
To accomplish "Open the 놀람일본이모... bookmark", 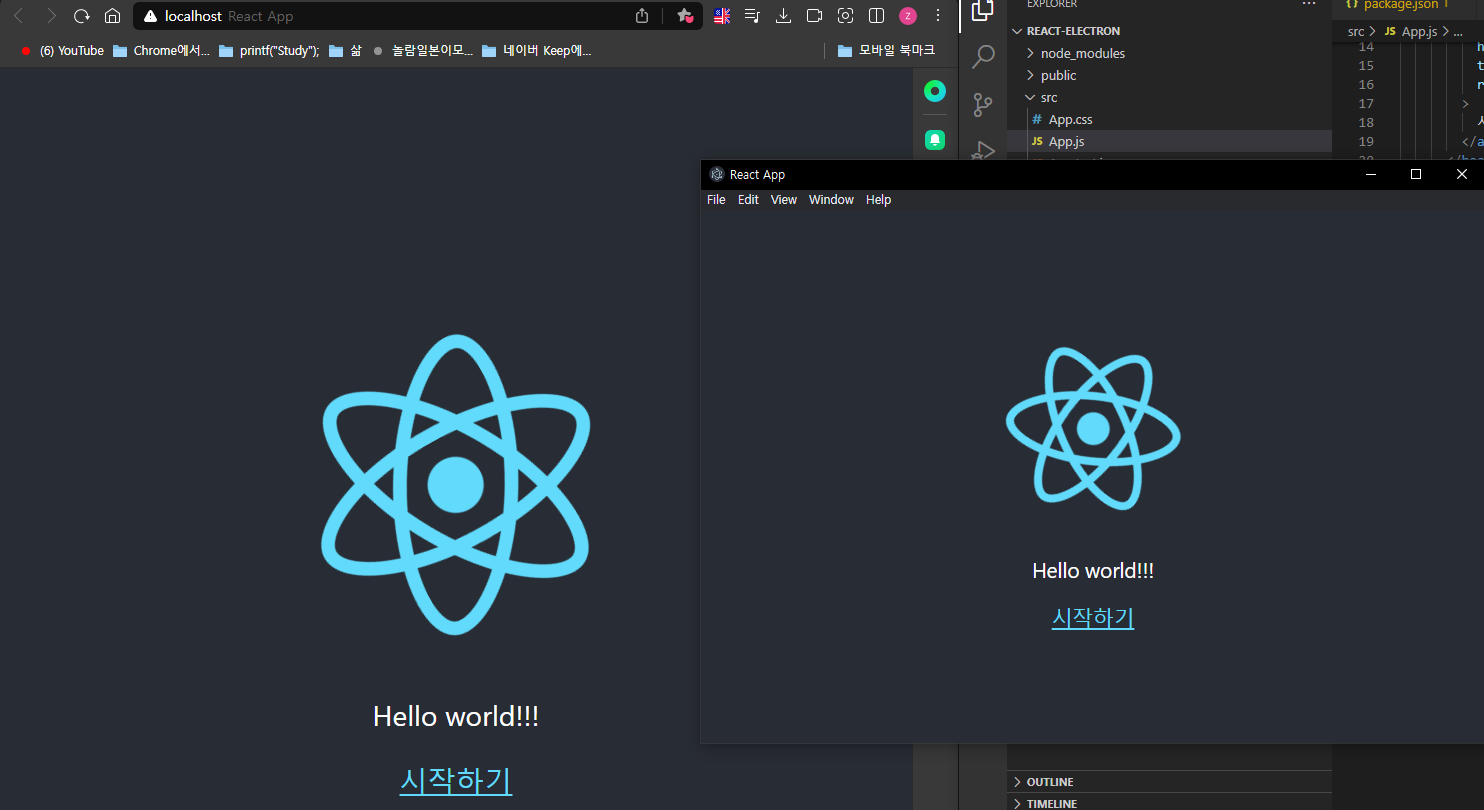I will point(422,51).
